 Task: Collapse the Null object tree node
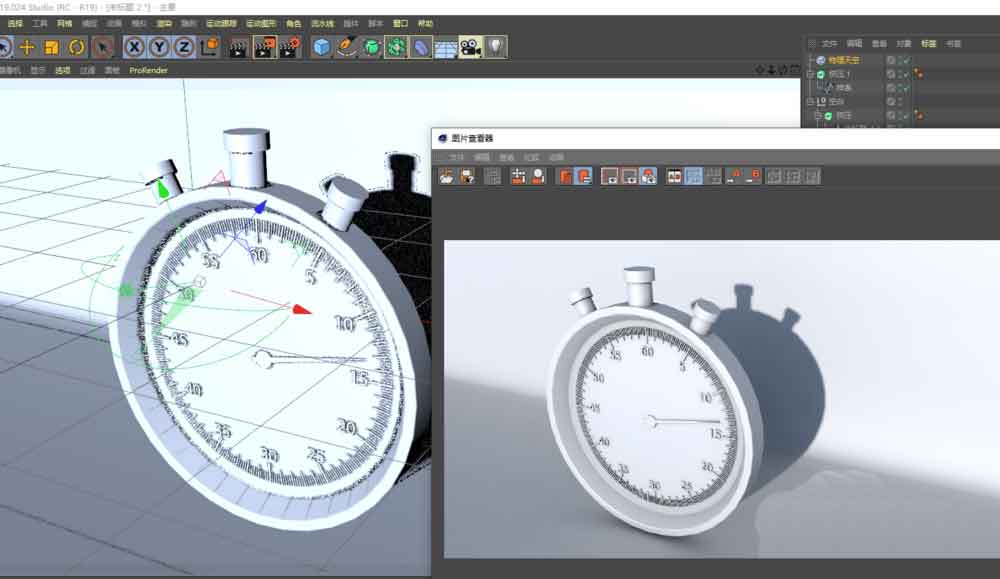click(x=811, y=101)
